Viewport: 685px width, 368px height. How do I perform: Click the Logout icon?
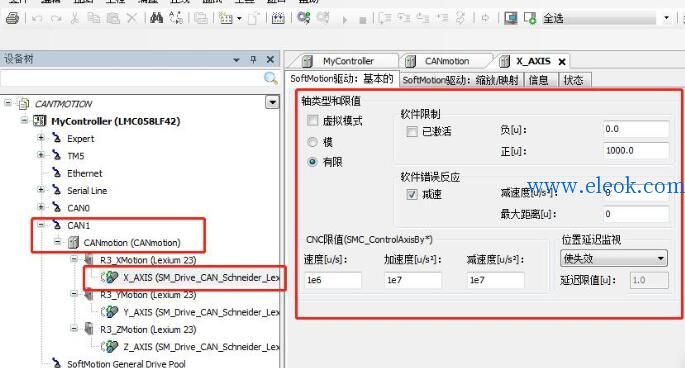(323, 18)
